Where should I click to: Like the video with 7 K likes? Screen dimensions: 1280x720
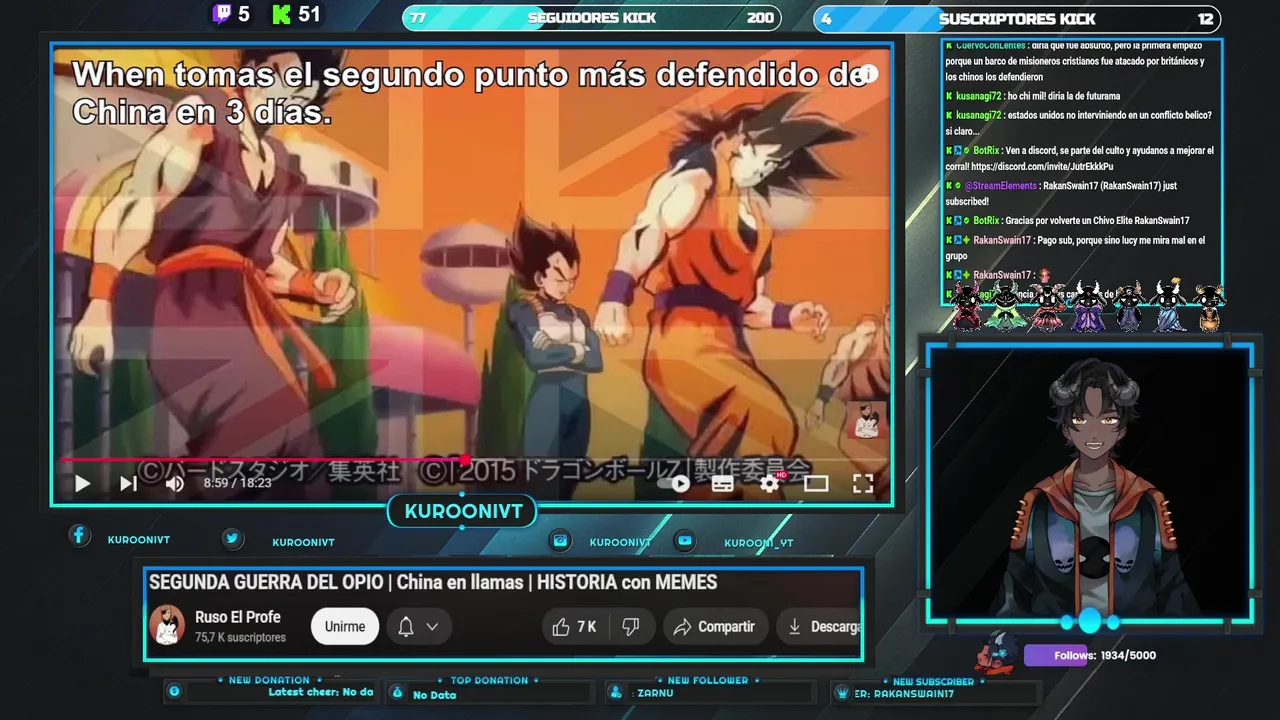point(574,627)
